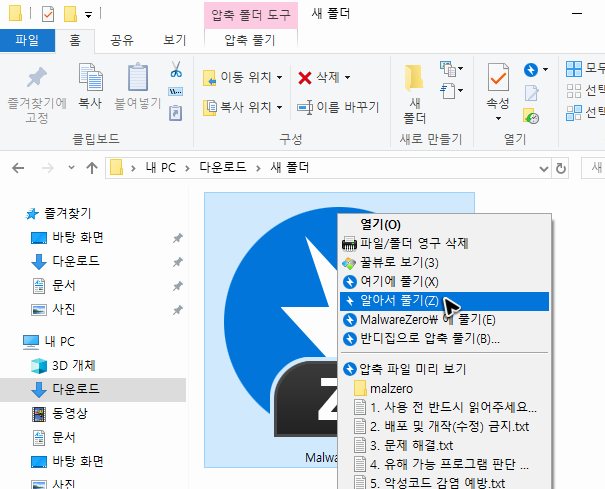The height and width of the screenshot is (489, 605).
Task: Select 3D Objects (3D 개체) in navigation pane
Action: coord(74,365)
